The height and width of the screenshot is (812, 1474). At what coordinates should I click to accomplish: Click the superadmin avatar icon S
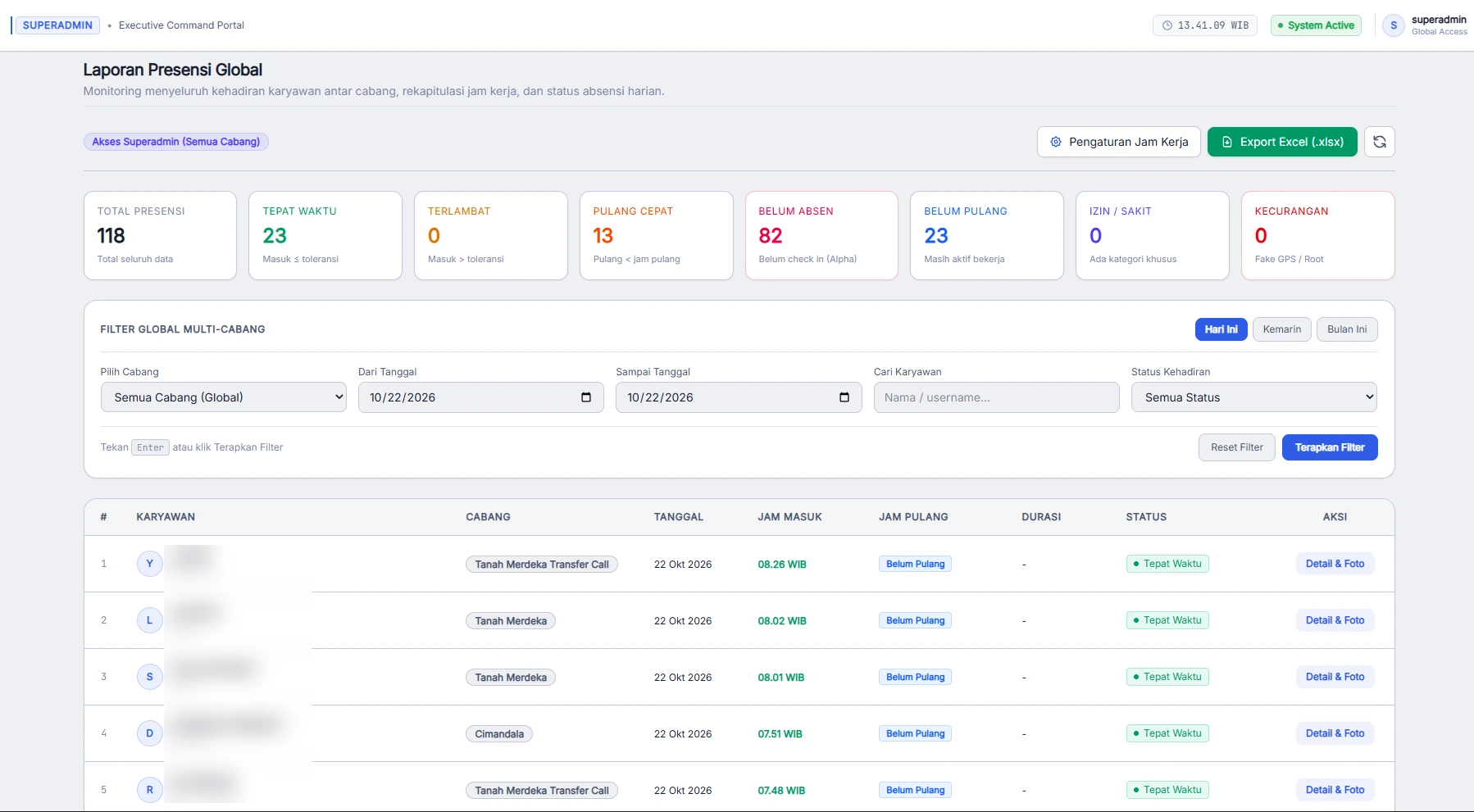click(x=1394, y=25)
